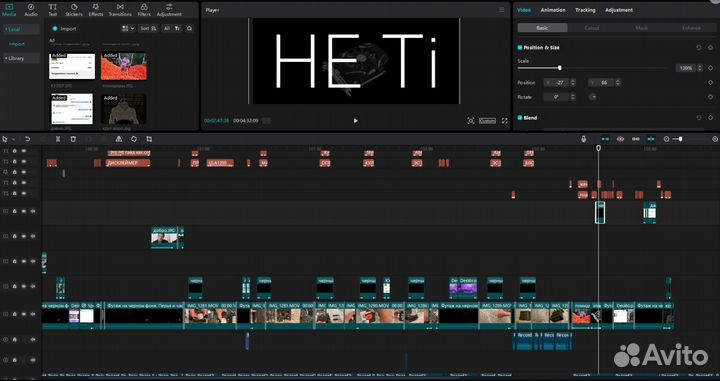This screenshot has height=381, width=720.
Task: Open the Stickers panel
Action: point(73,10)
